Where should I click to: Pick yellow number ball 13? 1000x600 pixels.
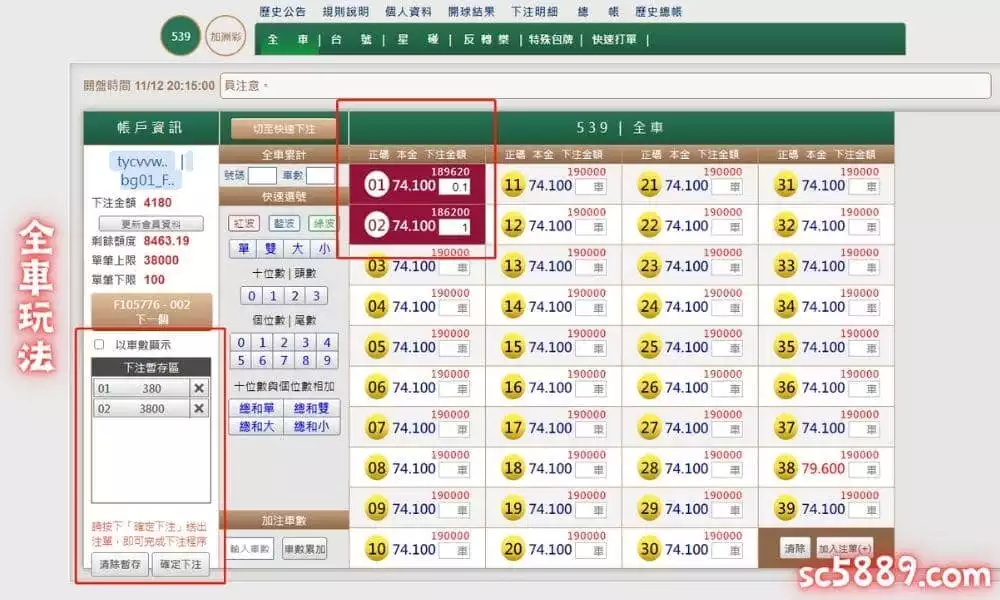pos(513,266)
